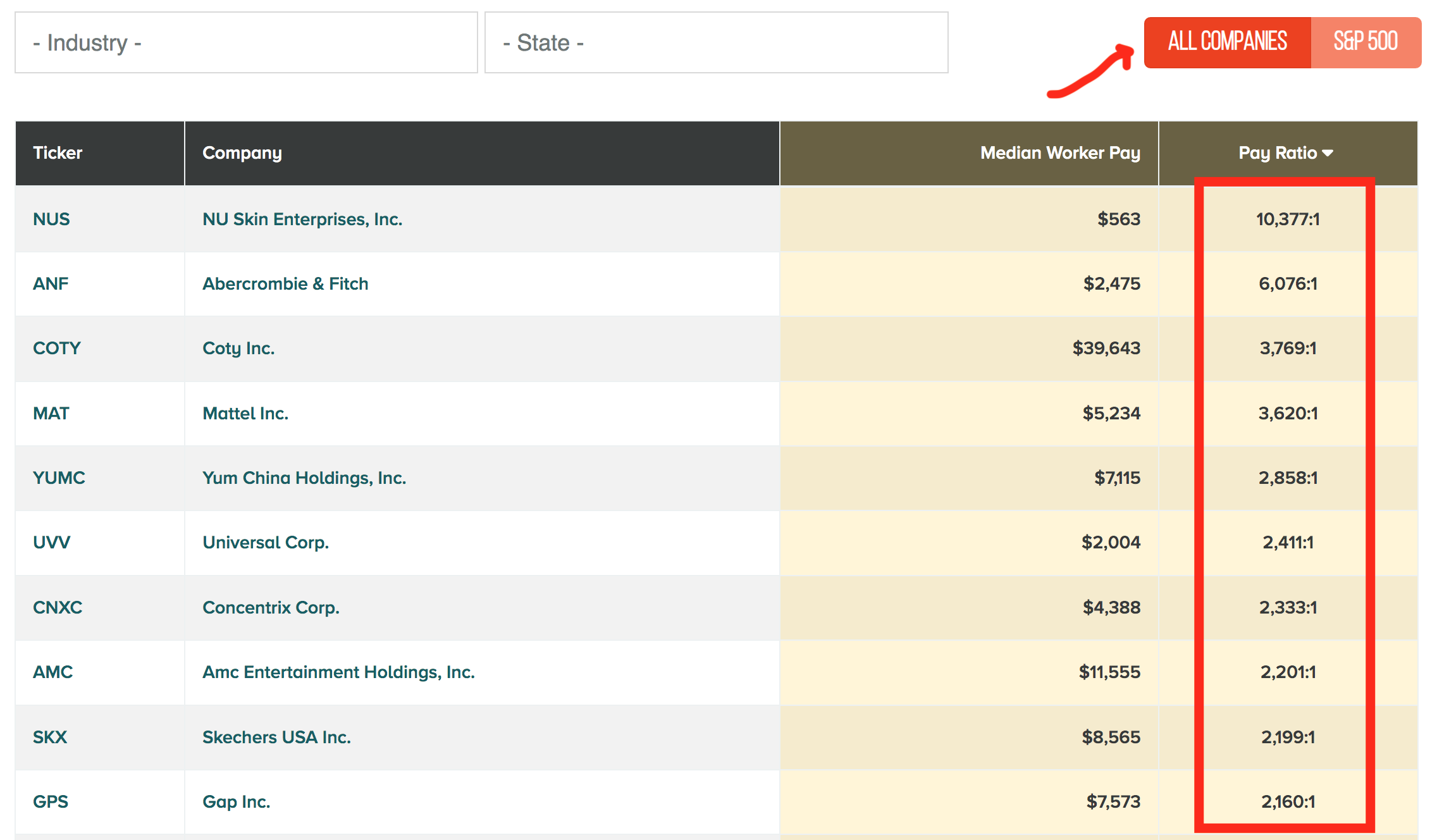
Task: Open Gap Inc. company link
Action: [x=237, y=802]
